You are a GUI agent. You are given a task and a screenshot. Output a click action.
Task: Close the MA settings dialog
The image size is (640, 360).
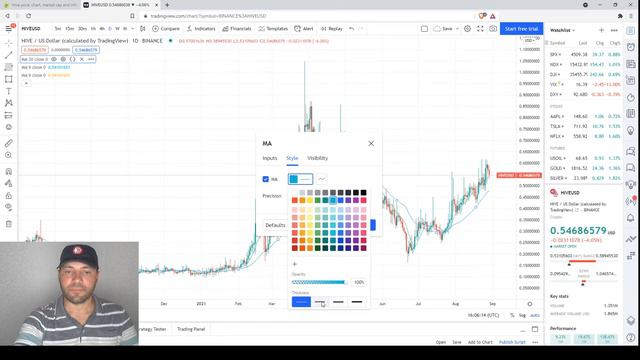[371, 143]
